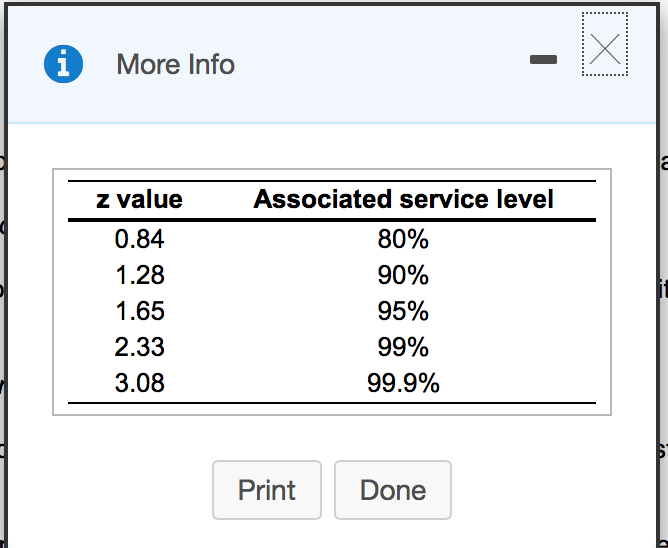Image resolution: width=668 pixels, height=548 pixels.
Task: Click the 99% service level cell
Action: pos(403,347)
